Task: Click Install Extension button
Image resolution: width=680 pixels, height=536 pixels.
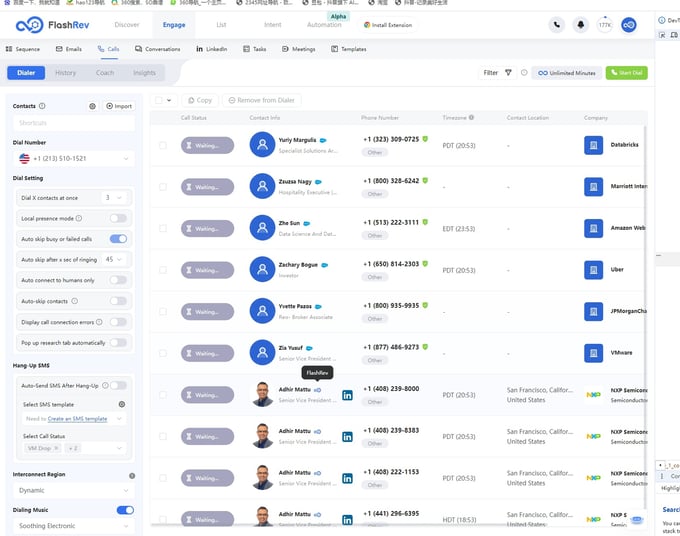Action: point(388,25)
